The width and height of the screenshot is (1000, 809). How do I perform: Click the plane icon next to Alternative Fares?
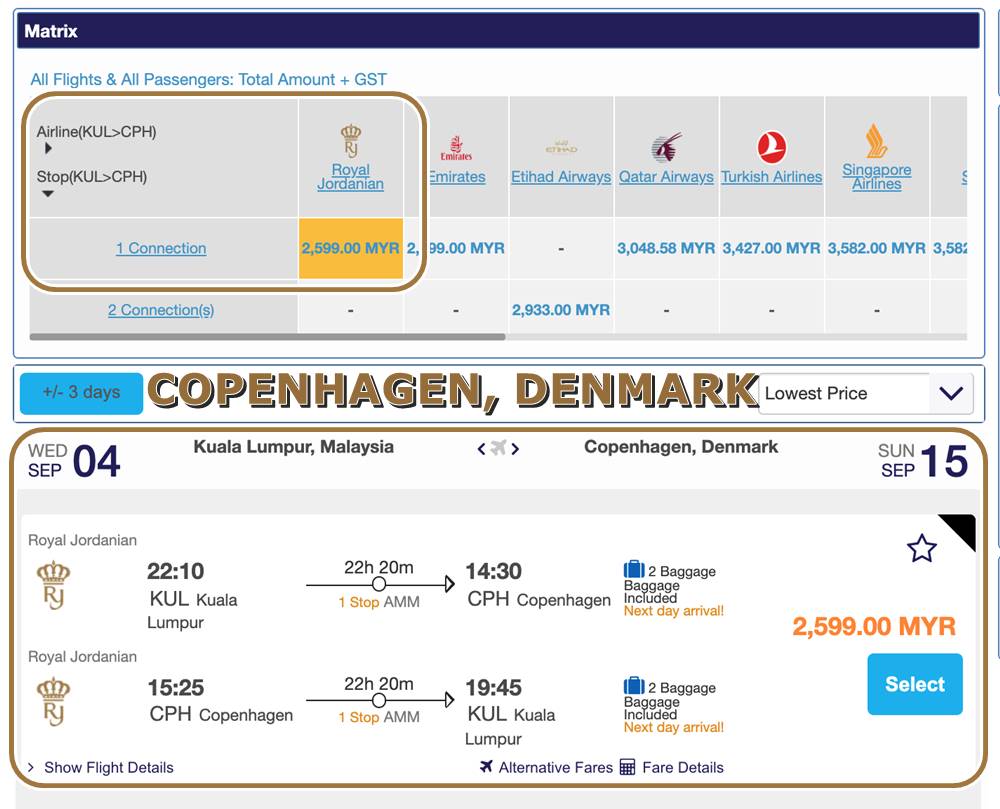point(487,766)
